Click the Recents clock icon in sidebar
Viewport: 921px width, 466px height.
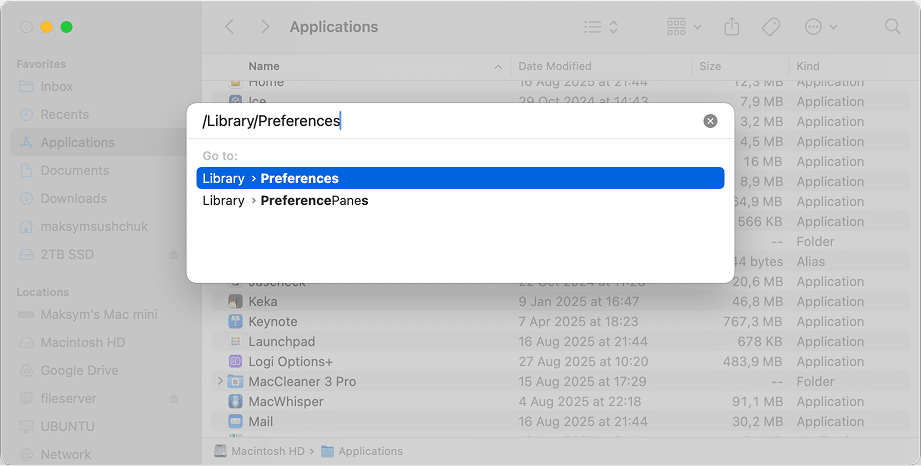(26, 115)
